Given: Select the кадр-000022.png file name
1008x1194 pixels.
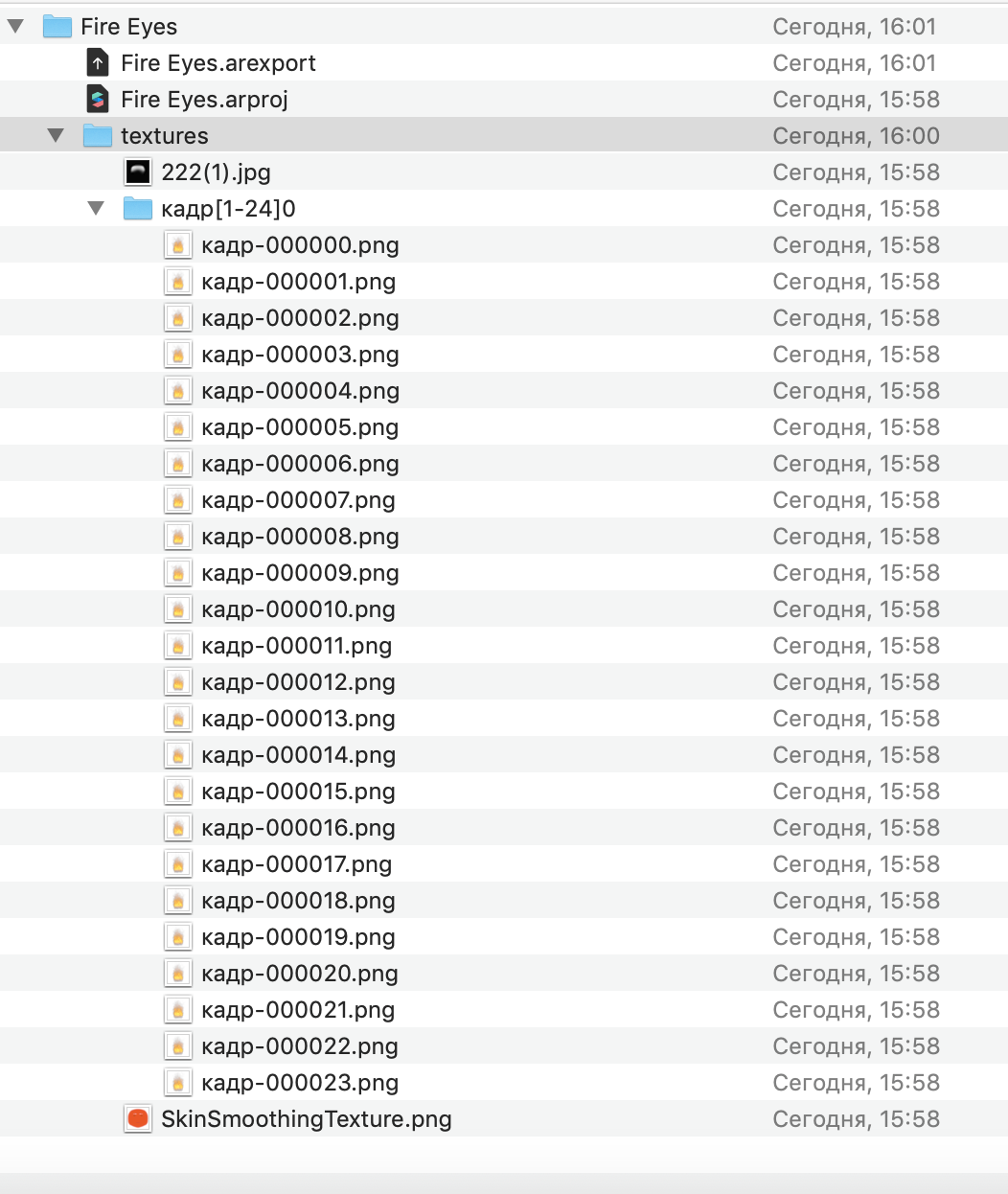Looking at the screenshot, I should pos(300,1046).
